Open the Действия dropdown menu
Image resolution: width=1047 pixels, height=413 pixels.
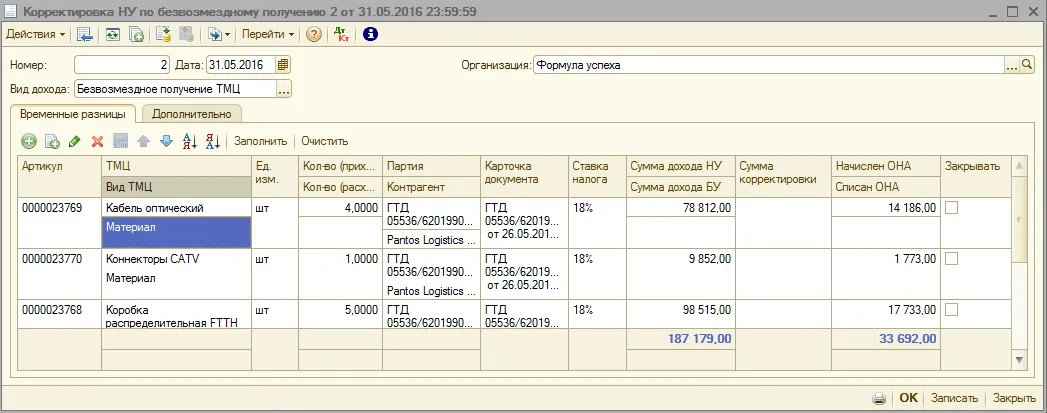35,34
